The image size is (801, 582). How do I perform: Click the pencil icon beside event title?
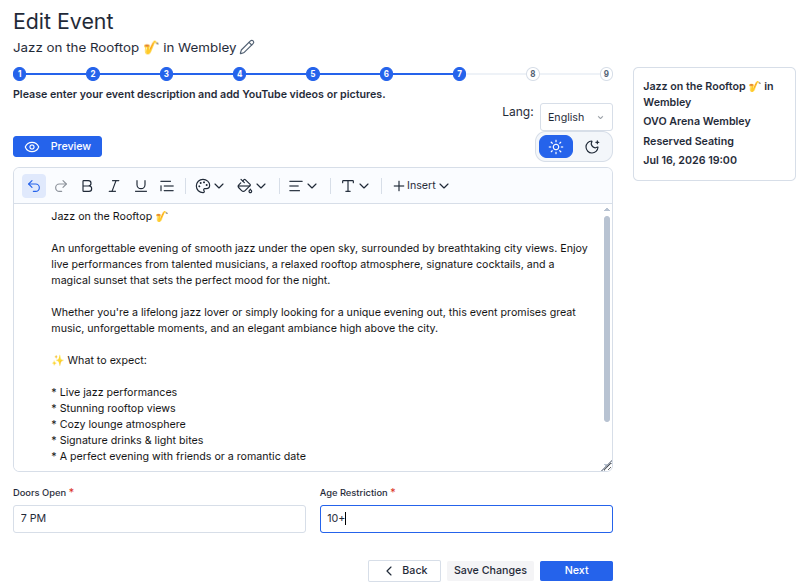click(x=247, y=47)
